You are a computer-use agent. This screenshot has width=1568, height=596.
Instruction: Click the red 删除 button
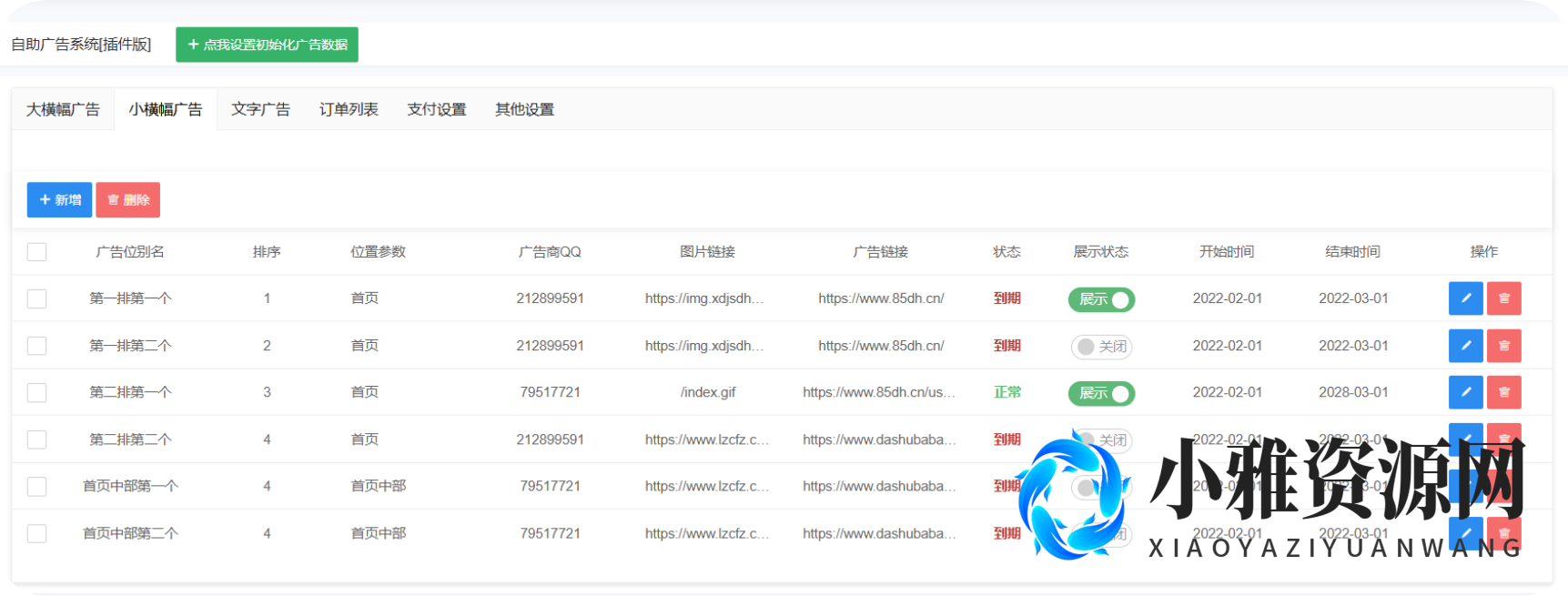[x=128, y=200]
